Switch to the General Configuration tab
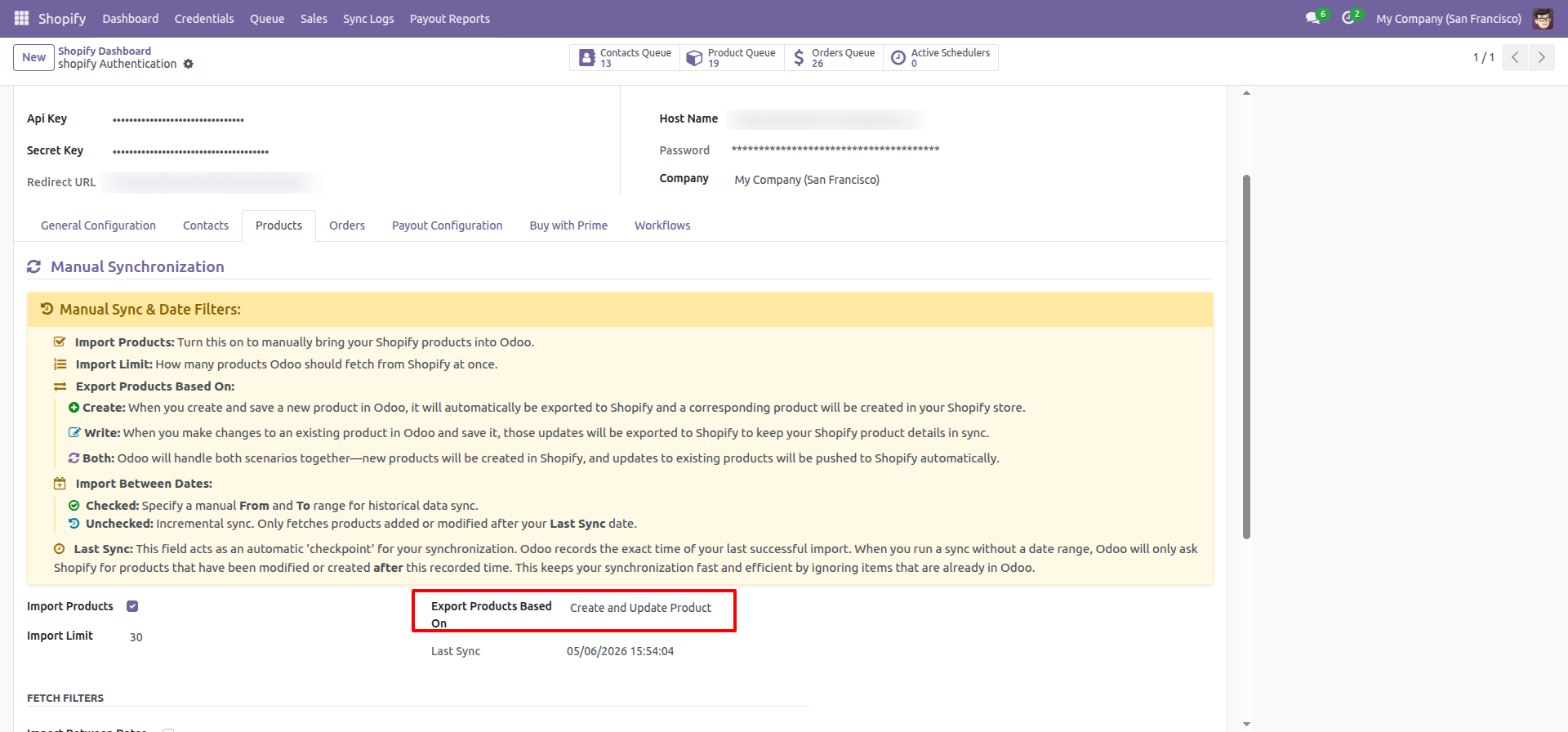Viewport: 1568px width, 732px height. tap(98, 225)
